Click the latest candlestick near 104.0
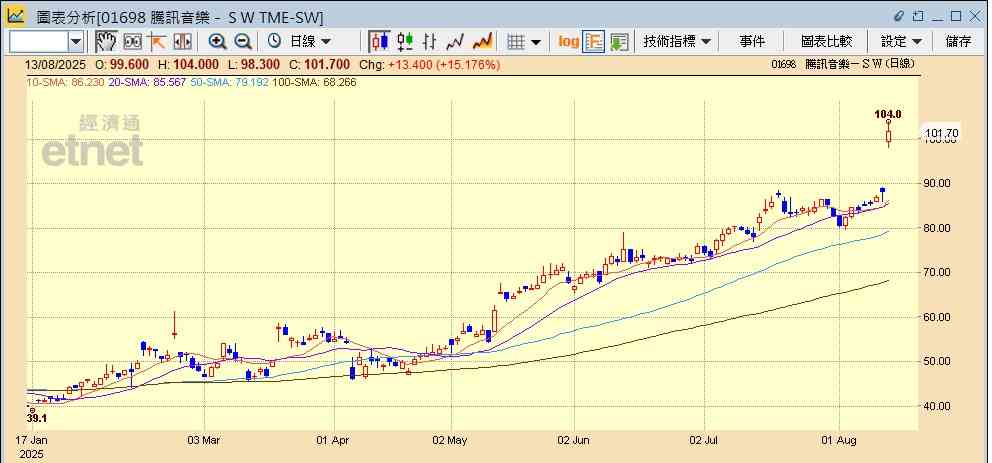Viewport: 992px width, 463px height. (x=889, y=135)
